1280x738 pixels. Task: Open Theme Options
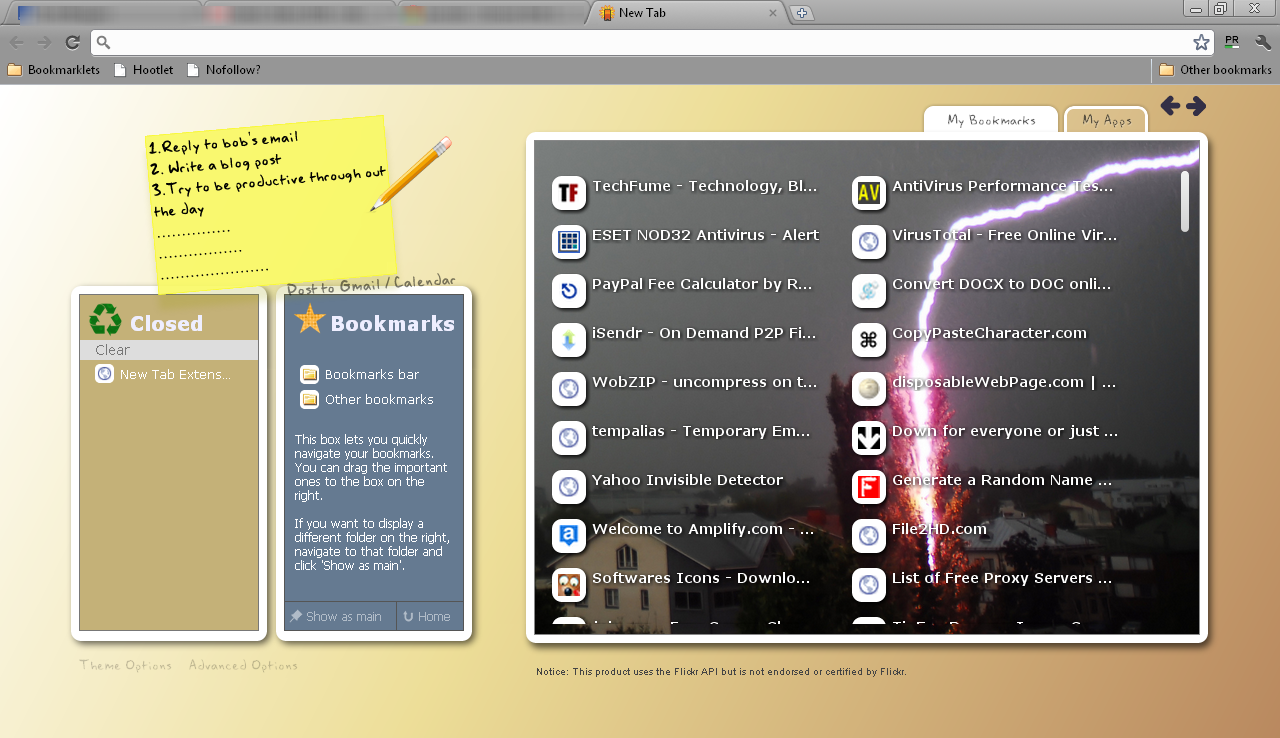click(x=126, y=665)
